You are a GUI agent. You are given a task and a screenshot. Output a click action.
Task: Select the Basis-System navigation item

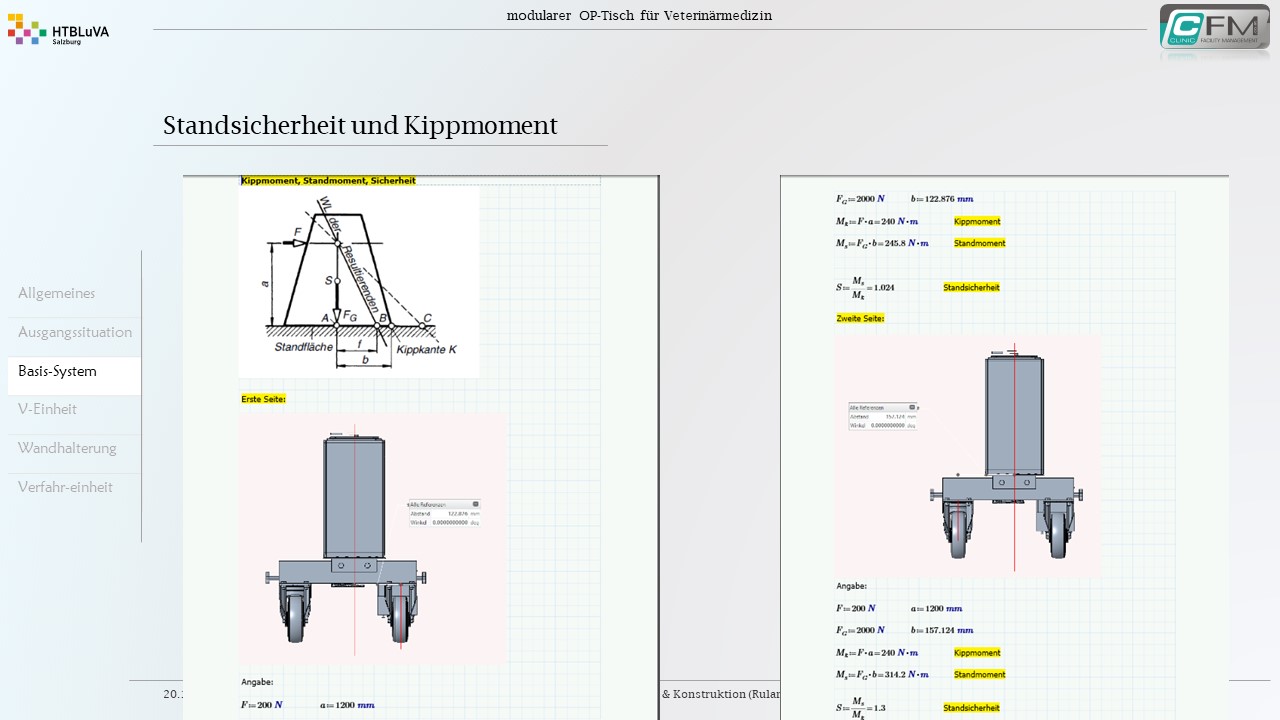click(58, 371)
